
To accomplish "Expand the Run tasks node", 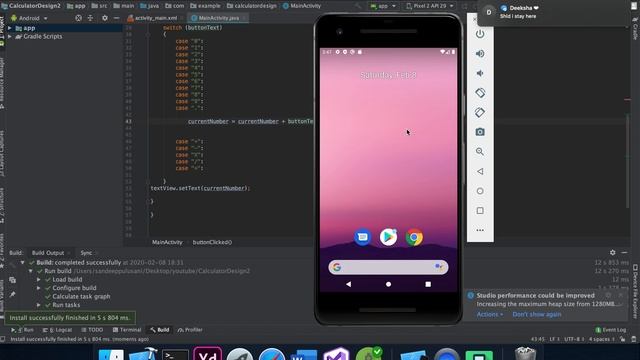I will pyautogui.click(x=39, y=305).
